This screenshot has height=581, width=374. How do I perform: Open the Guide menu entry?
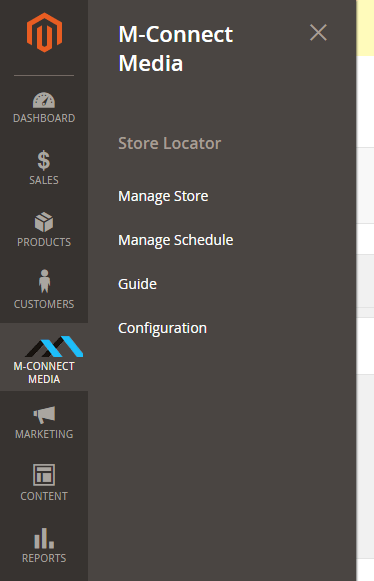[x=138, y=284]
